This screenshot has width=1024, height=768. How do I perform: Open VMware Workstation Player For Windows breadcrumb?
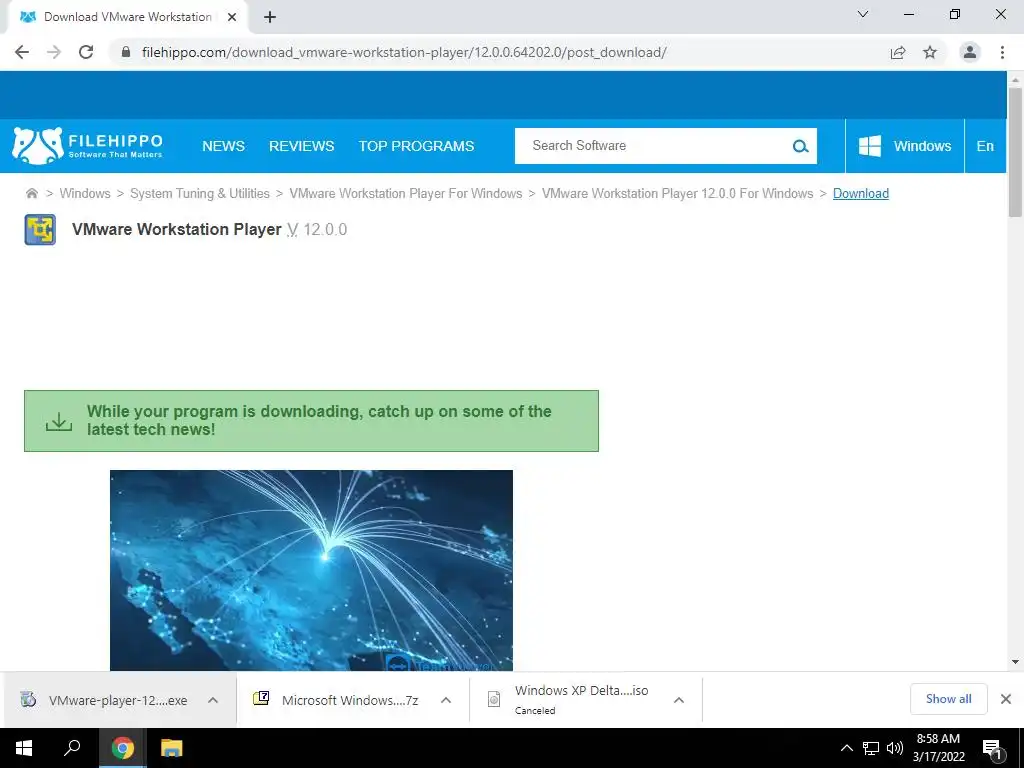[406, 193]
